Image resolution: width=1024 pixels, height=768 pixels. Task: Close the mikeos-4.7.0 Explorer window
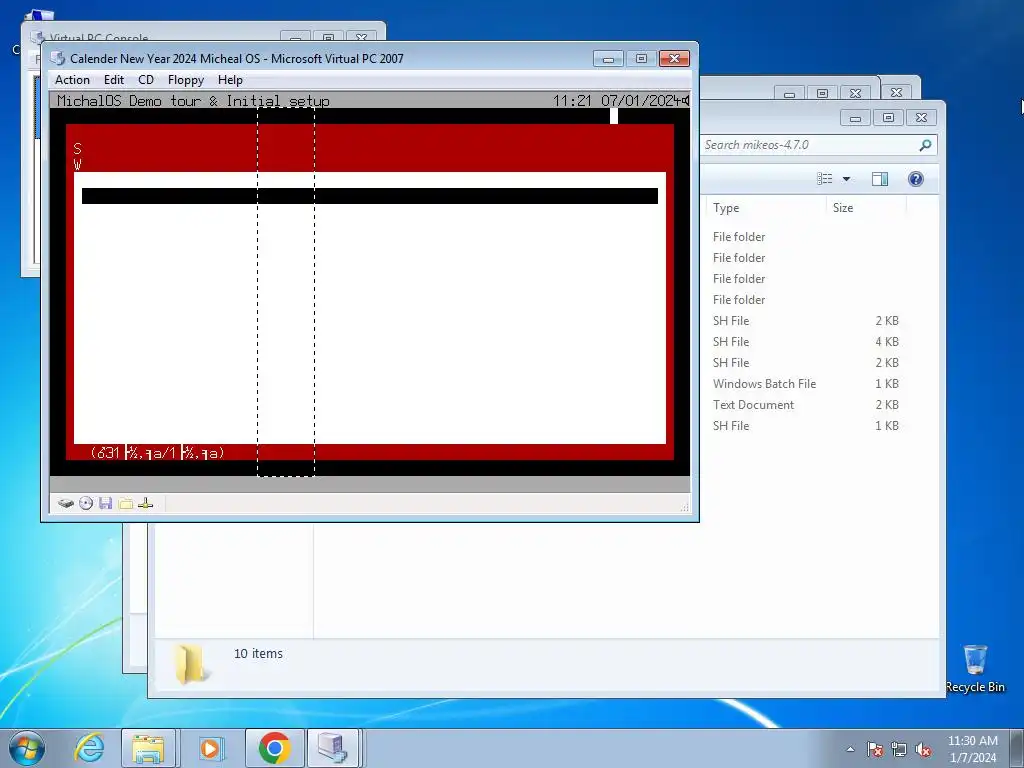[921, 118]
